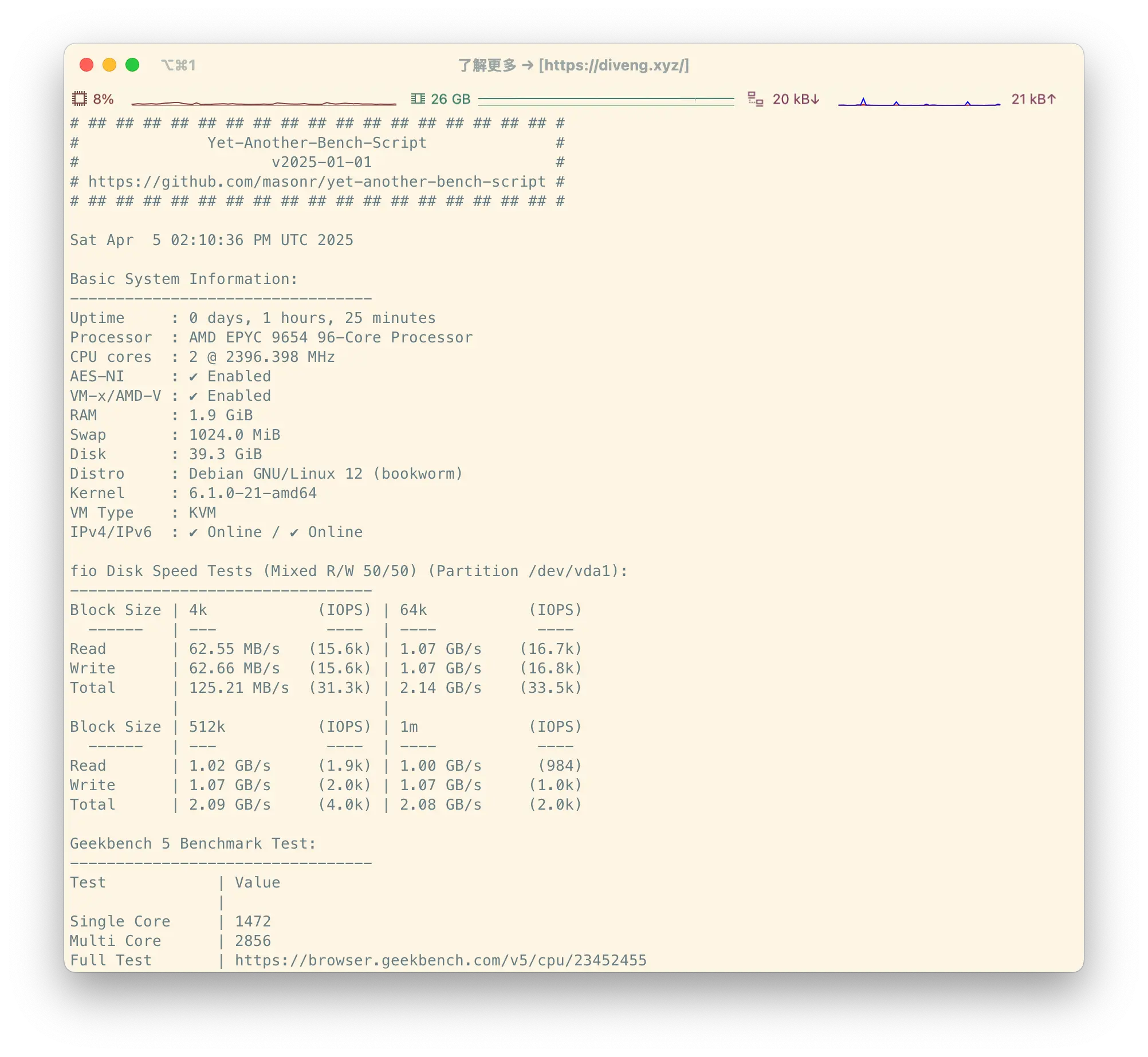The image size is (1148, 1057).
Task: Click the Swap value 1024.0 MiB
Action: pyautogui.click(x=234, y=435)
